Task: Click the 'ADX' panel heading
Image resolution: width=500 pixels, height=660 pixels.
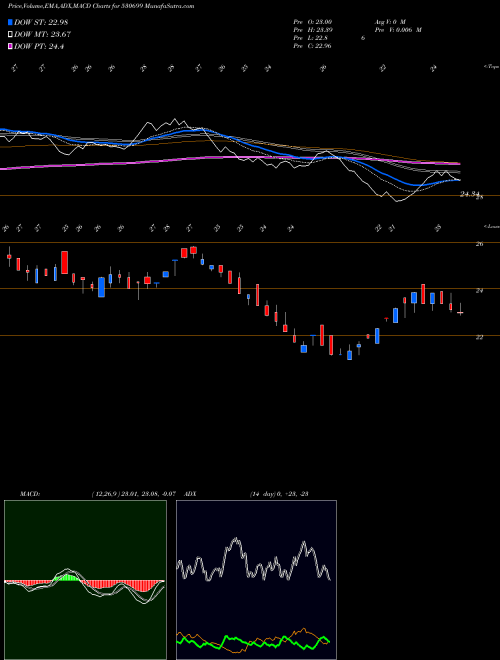Action: [190, 494]
